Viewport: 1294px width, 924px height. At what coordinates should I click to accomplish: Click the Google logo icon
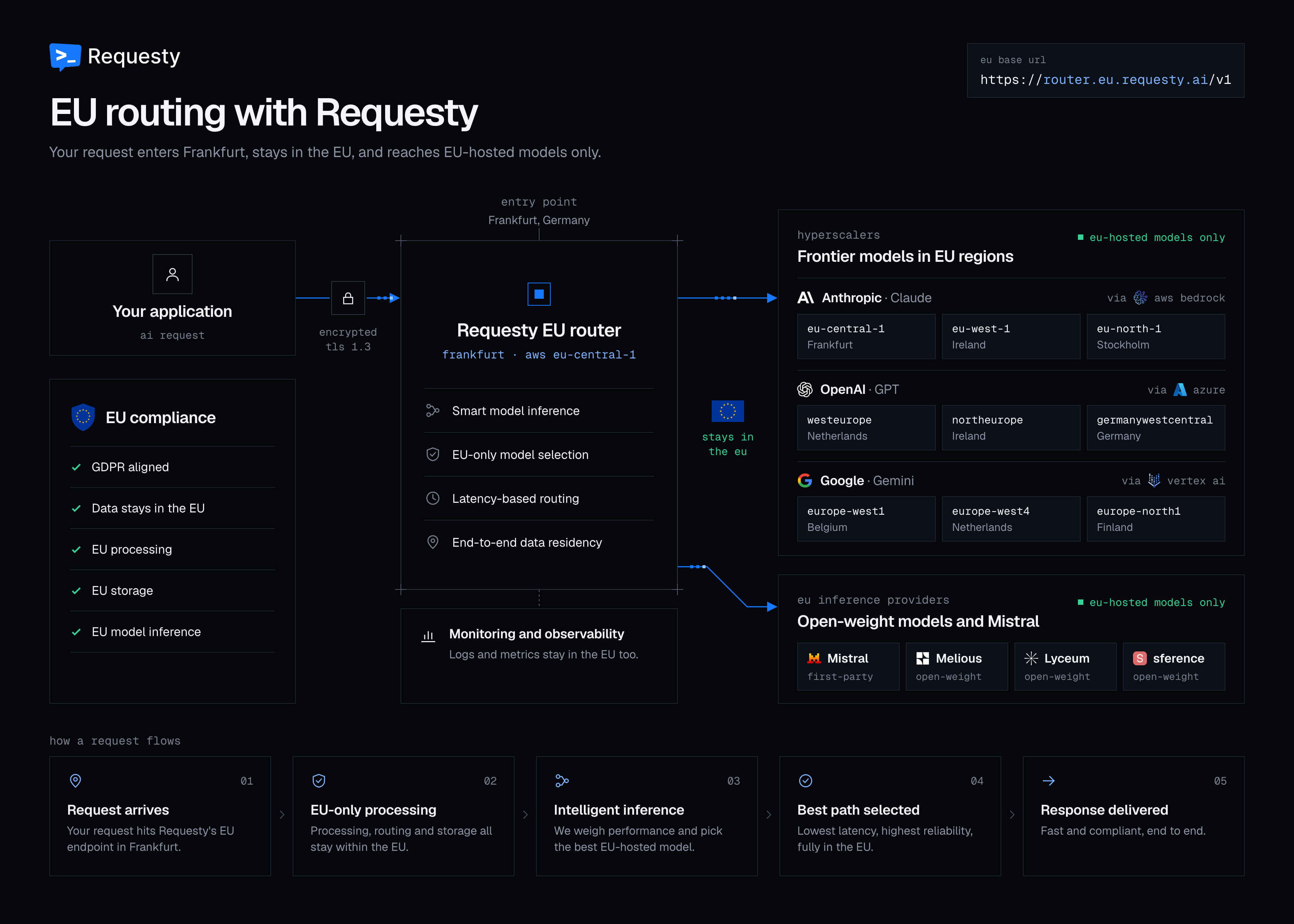click(805, 481)
